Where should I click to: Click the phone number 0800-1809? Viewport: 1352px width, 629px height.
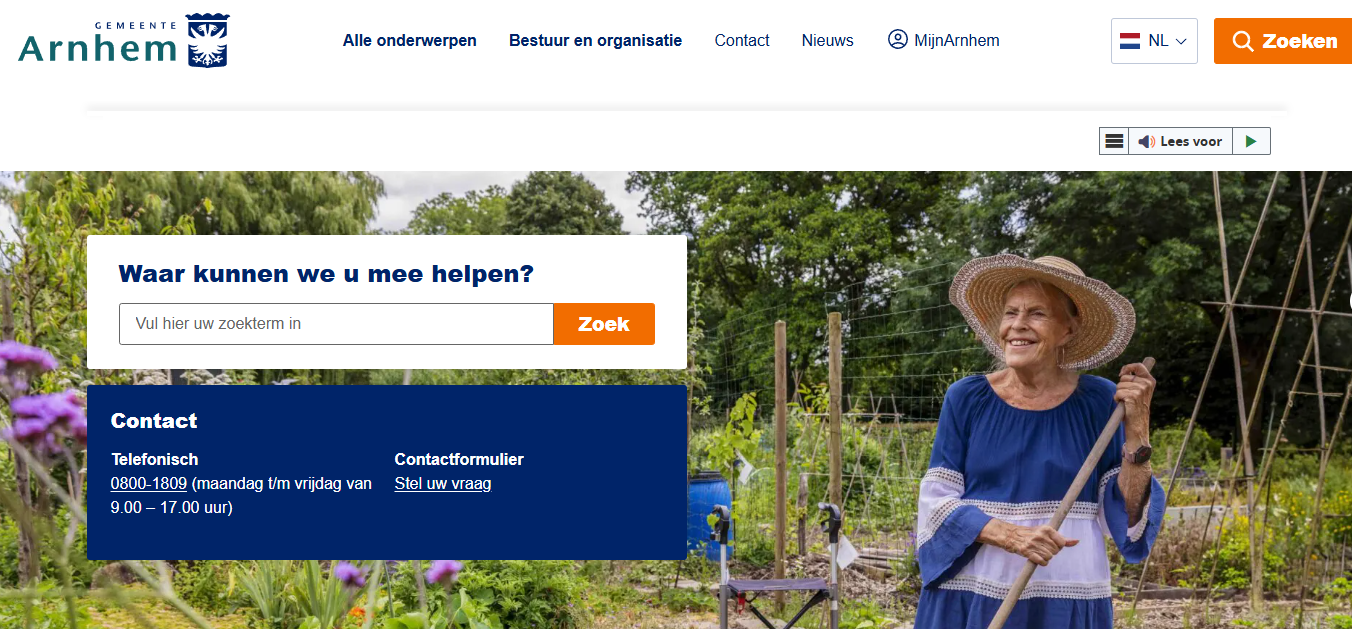click(x=149, y=484)
